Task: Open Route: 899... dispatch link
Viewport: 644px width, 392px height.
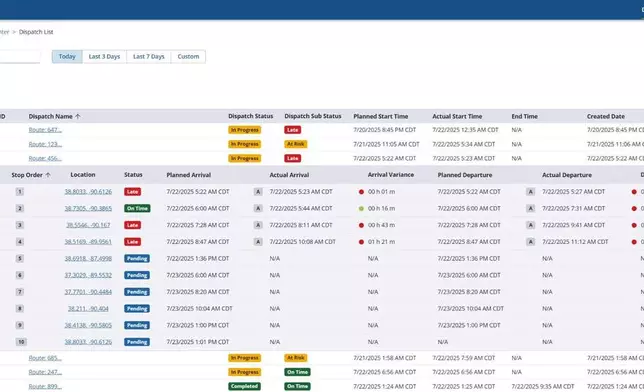Action: tap(45, 386)
